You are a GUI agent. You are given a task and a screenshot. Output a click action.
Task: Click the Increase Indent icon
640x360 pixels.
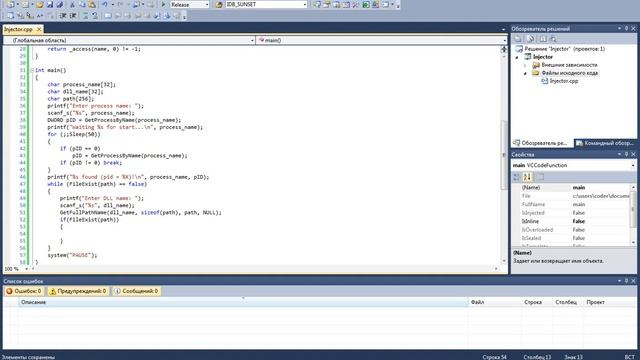[x=73, y=16]
